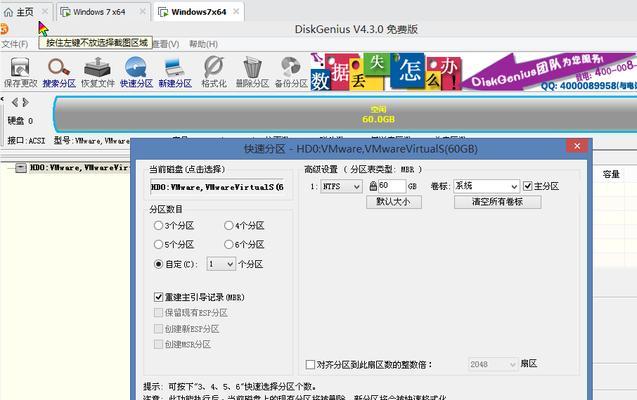637x400 pixels.
Task: Select the Format (格式化) toolbar icon
Action: [x=214, y=72]
